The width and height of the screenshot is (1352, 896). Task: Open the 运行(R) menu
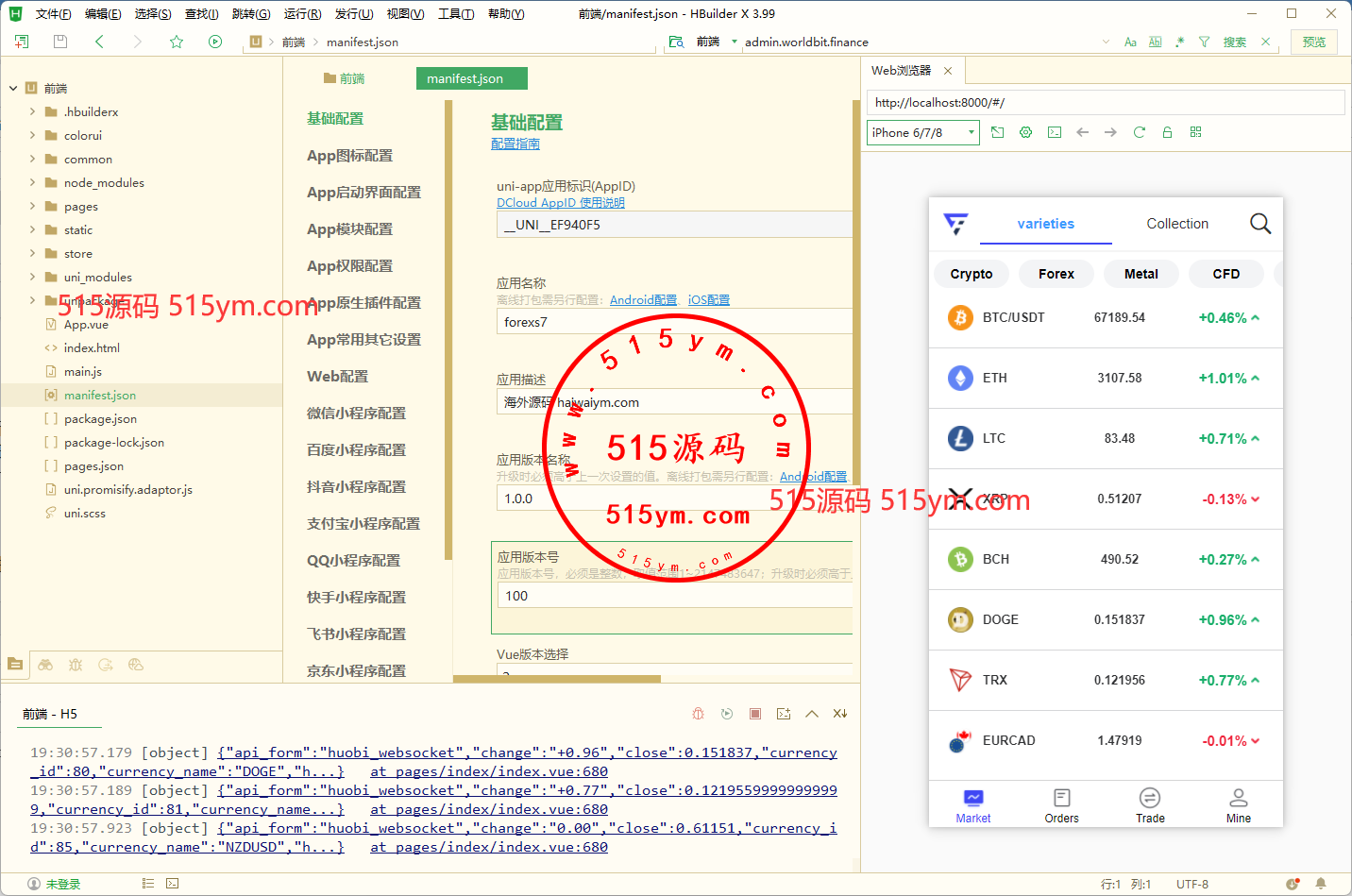(x=302, y=14)
